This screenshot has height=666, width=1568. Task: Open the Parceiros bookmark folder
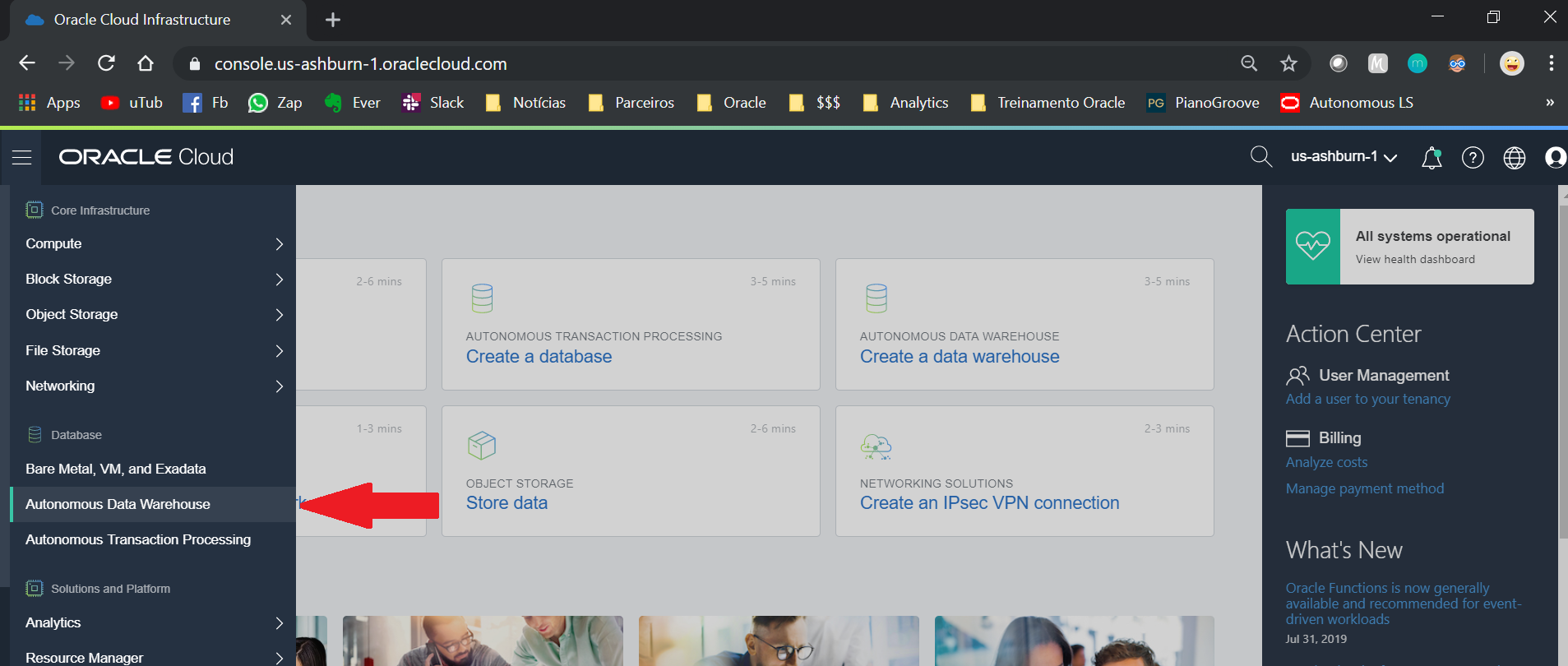tap(631, 103)
